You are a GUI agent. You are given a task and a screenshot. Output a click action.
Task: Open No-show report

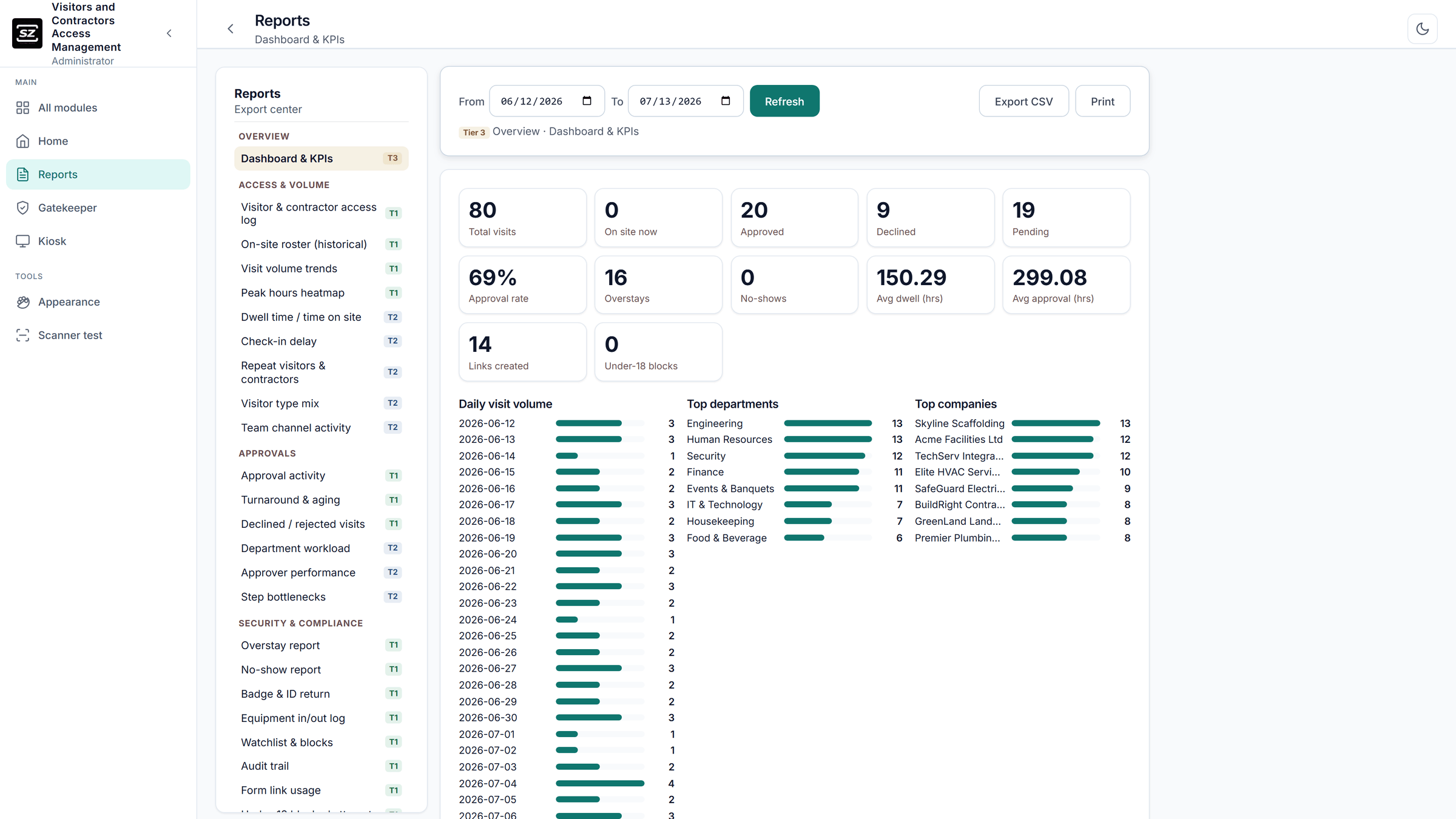coord(321,669)
